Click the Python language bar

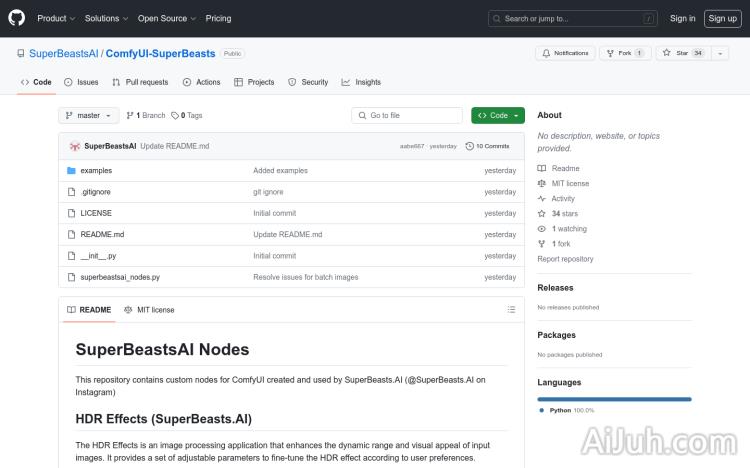click(614, 399)
